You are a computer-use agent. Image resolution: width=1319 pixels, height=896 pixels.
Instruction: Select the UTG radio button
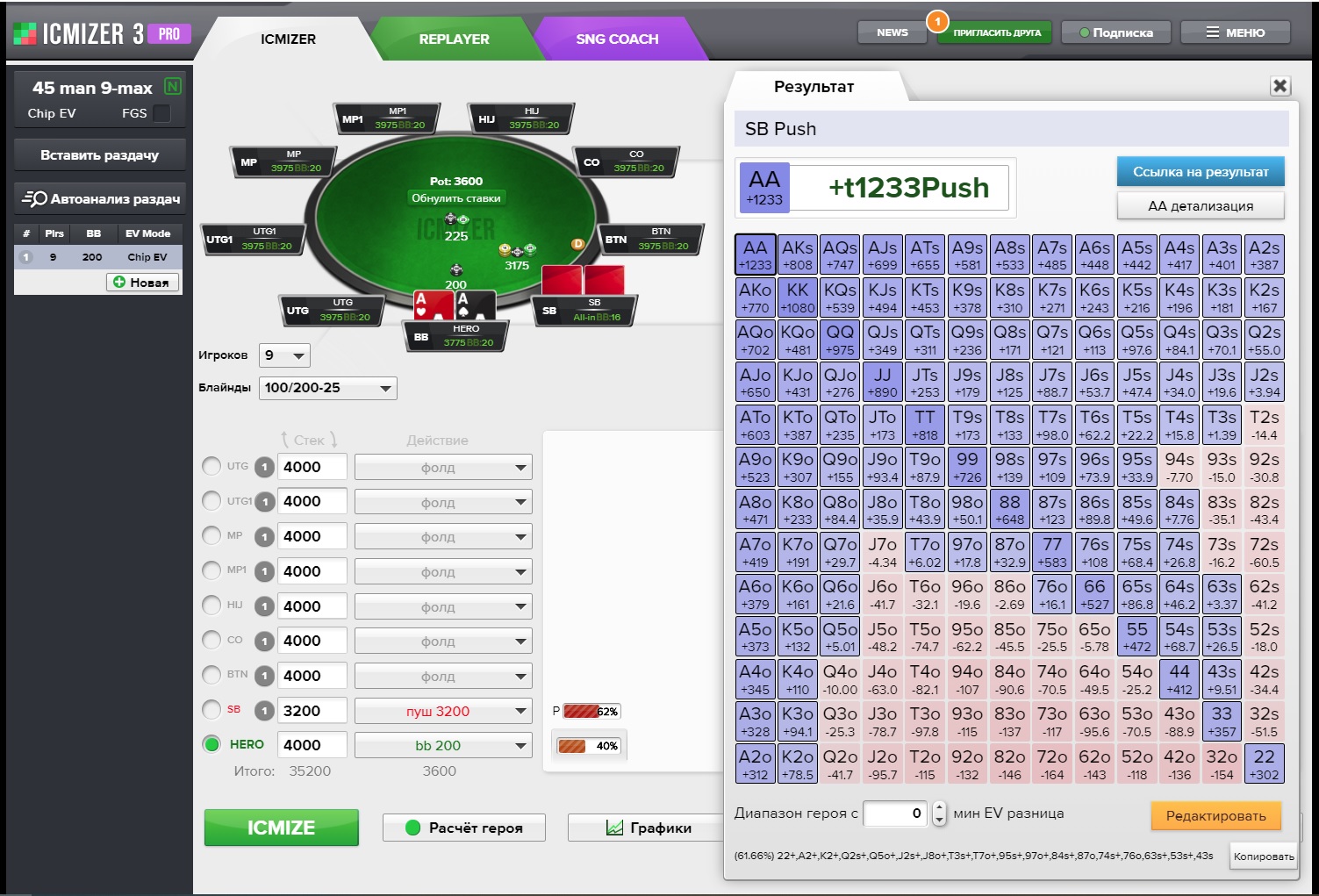tap(211, 466)
